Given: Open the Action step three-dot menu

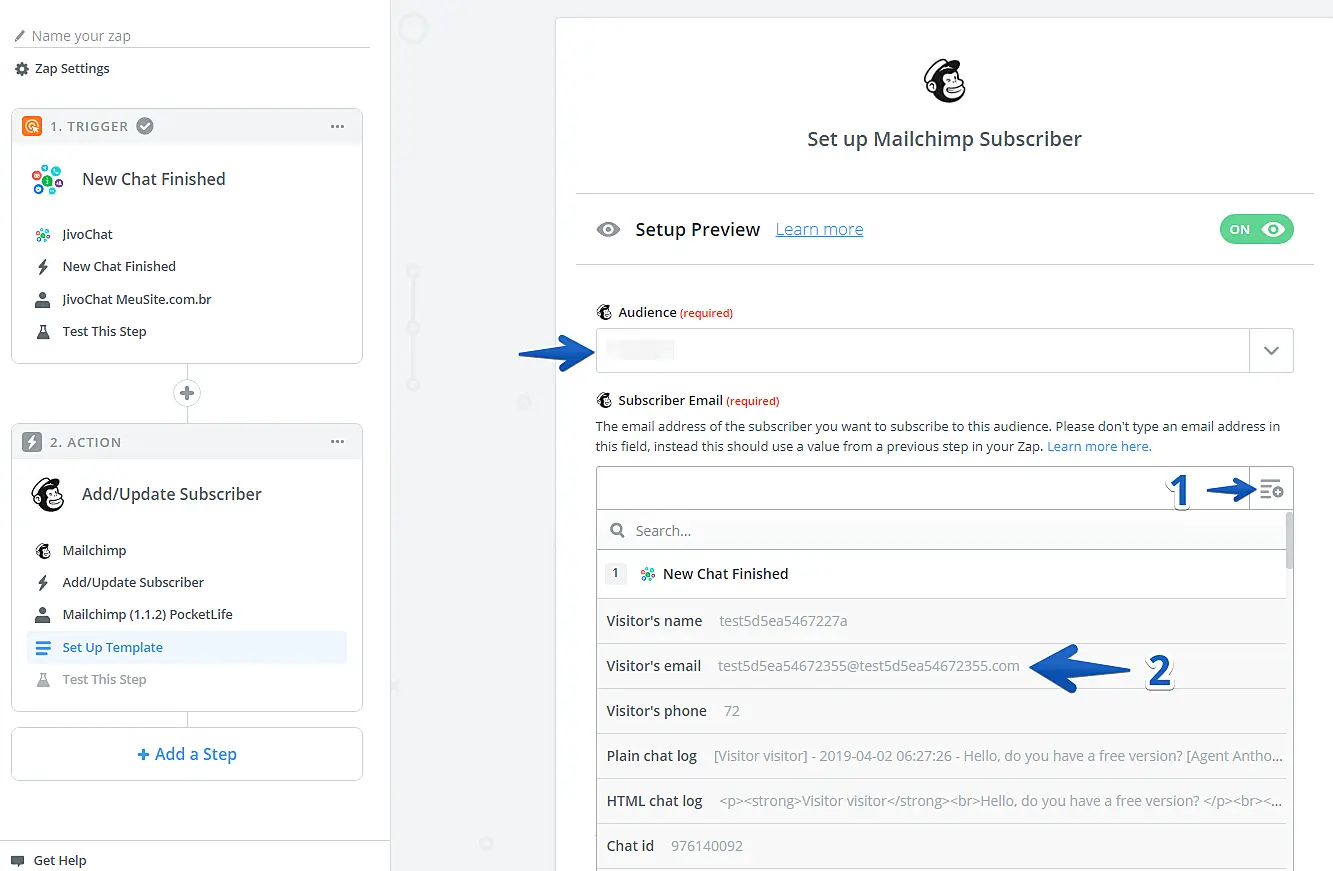Looking at the screenshot, I should pyautogui.click(x=337, y=442).
